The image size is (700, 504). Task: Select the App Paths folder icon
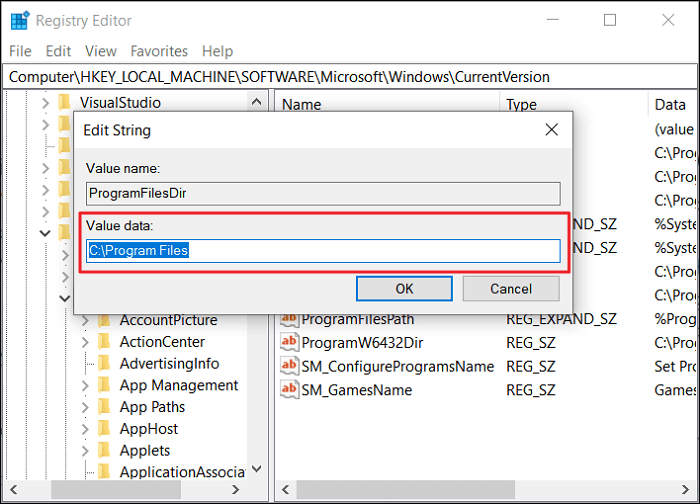coord(104,407)
